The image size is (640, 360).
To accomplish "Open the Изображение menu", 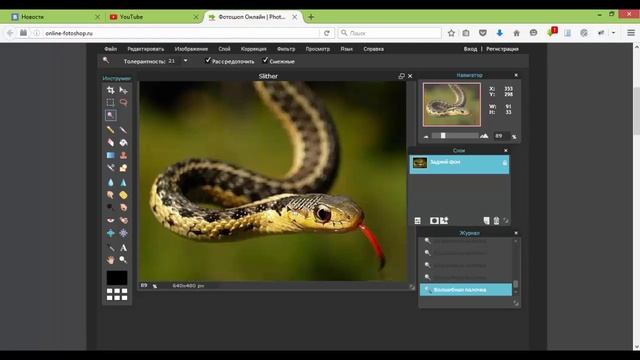I will (x=191, y=49).
